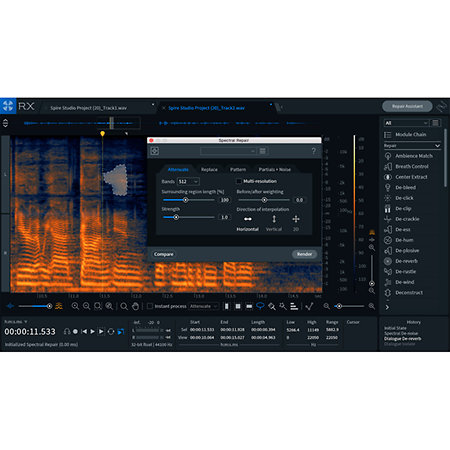Select the hand grab tool
The image size is (450, 450).
135,306
